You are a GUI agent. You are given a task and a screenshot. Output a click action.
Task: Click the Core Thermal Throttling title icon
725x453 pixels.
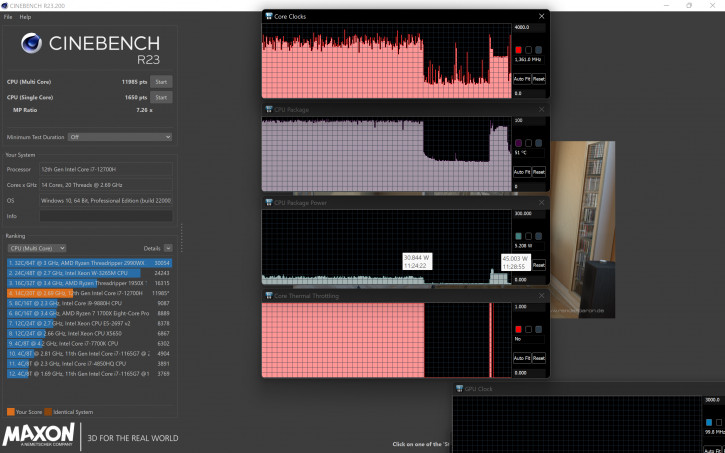tap(269, 295)
